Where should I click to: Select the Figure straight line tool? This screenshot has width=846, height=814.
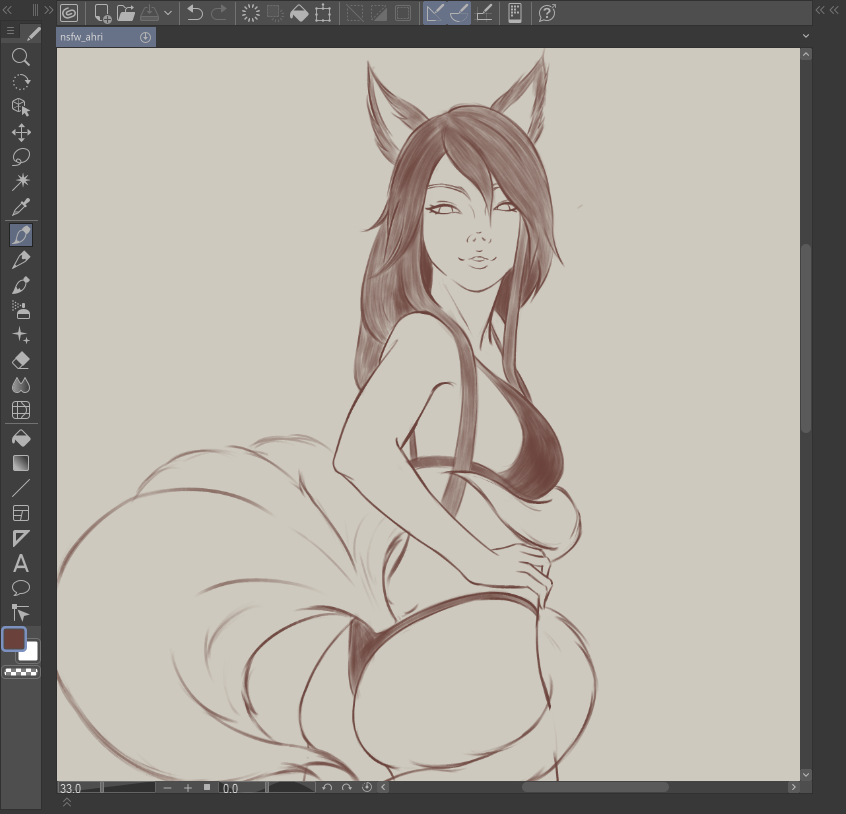21,488
